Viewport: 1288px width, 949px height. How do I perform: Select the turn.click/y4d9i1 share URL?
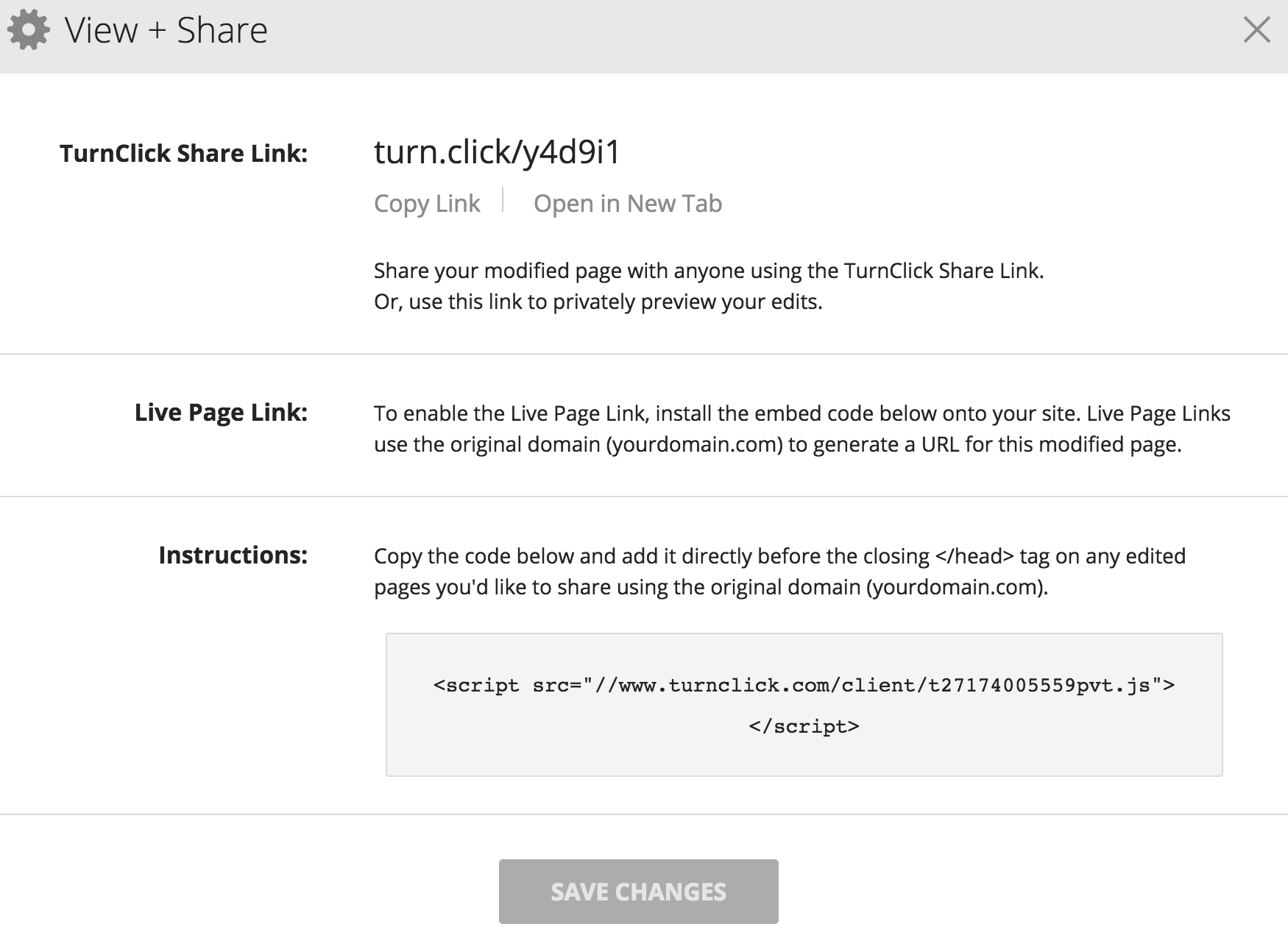coord(498,152)
